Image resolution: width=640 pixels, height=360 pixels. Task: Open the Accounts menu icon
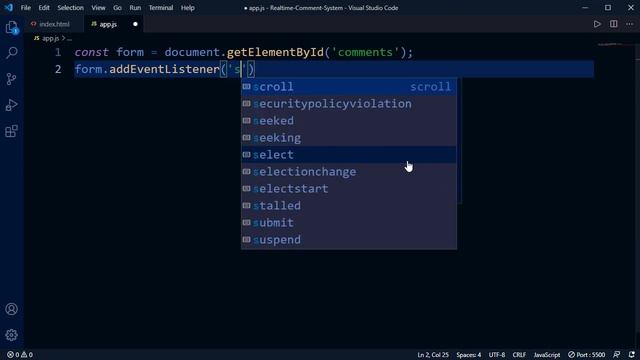coord(11,309)
